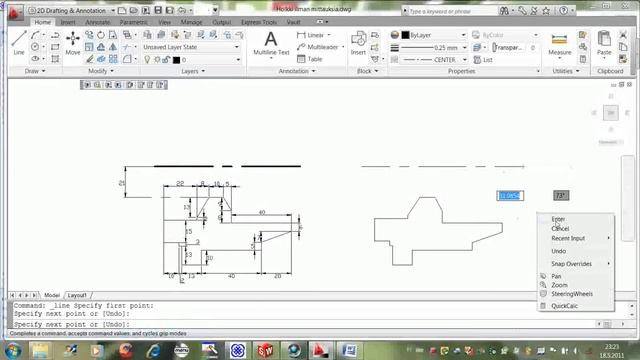Select the Line tool

pos(19,43)
